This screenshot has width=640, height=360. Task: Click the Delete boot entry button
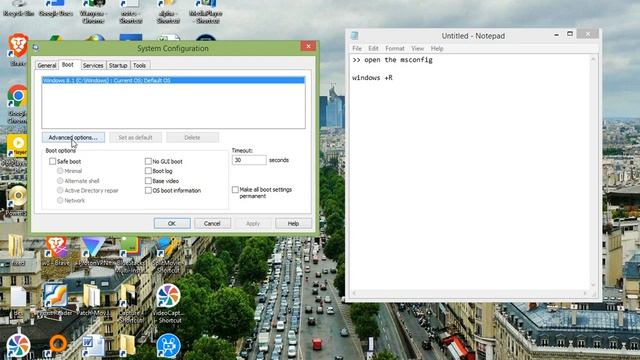click(192, 138)
